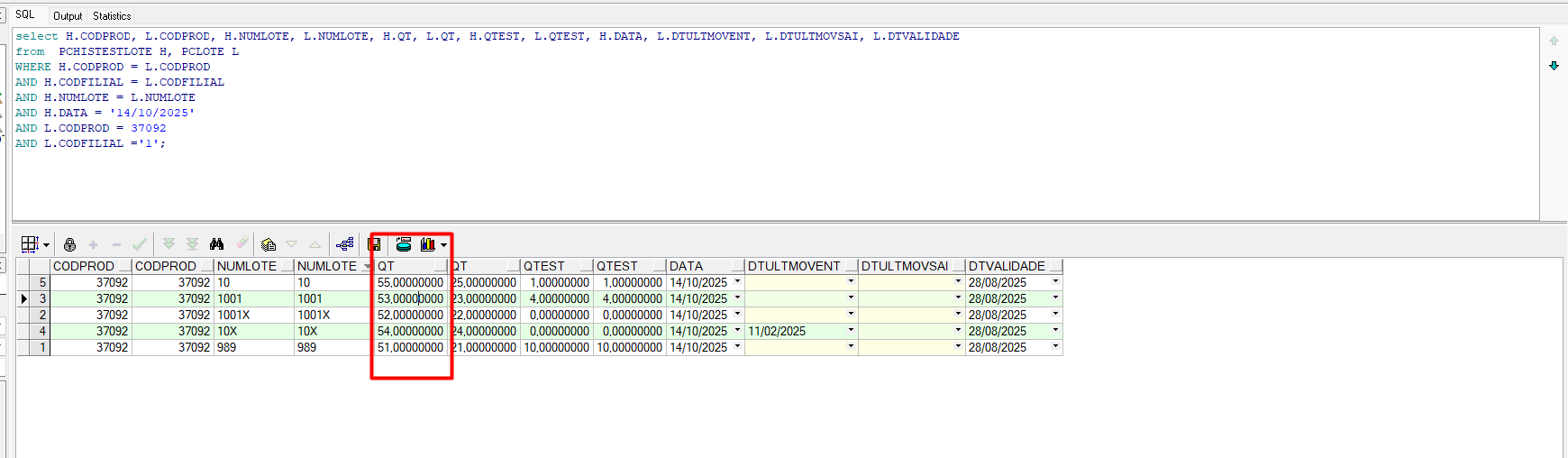Expand the chart options dropdown arrow
Screen dimensions: 1568x458
(443, 245)
